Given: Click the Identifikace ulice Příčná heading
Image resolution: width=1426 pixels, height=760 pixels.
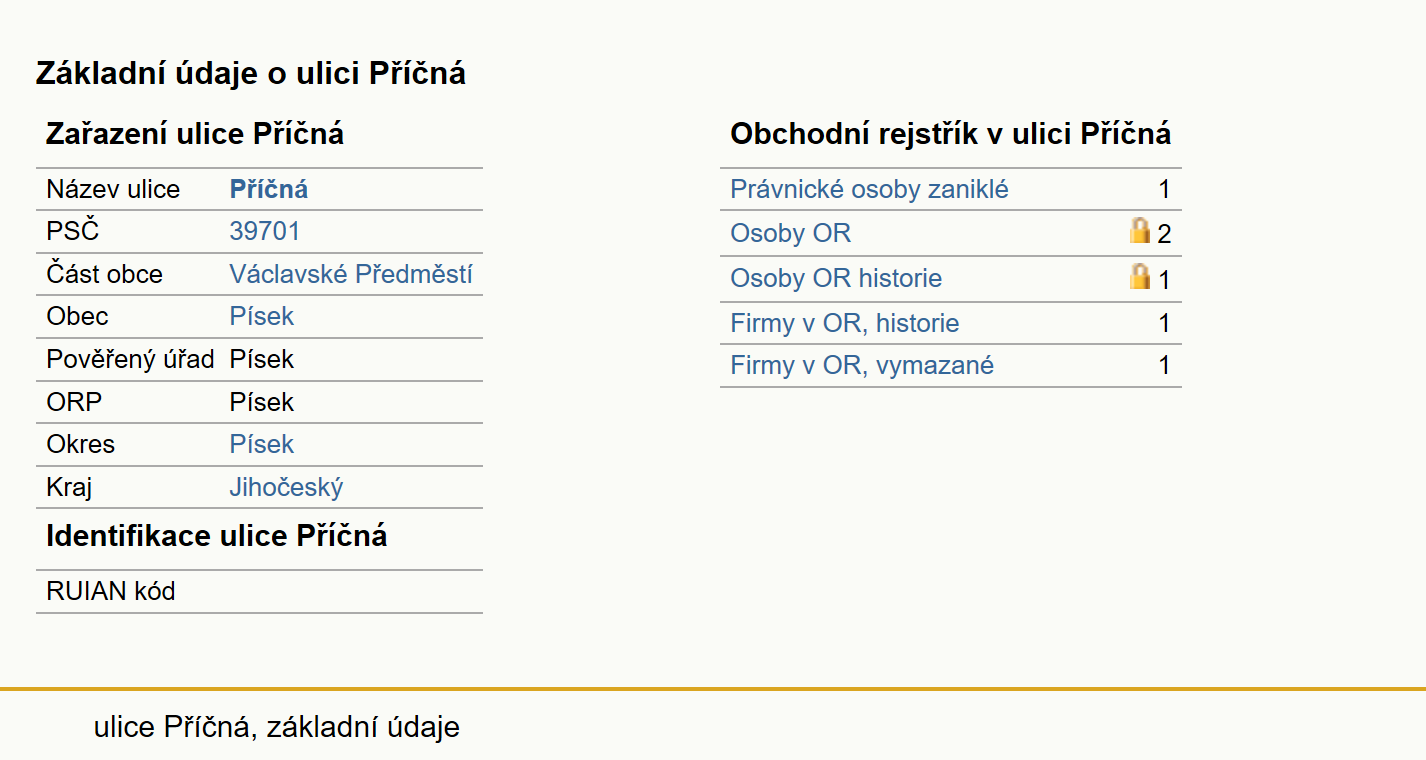Looking at the screenshot, I should [217, 536].
